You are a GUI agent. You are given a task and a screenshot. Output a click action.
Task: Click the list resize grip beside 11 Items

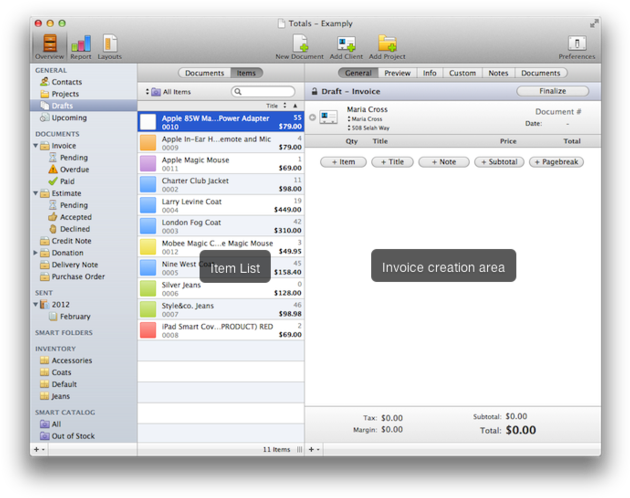[299, 449]
